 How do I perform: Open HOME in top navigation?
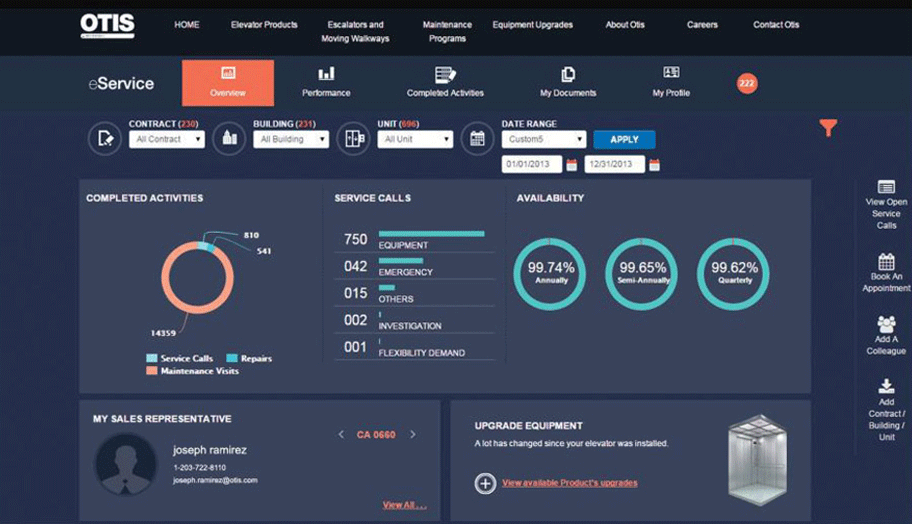pos(187,25)
